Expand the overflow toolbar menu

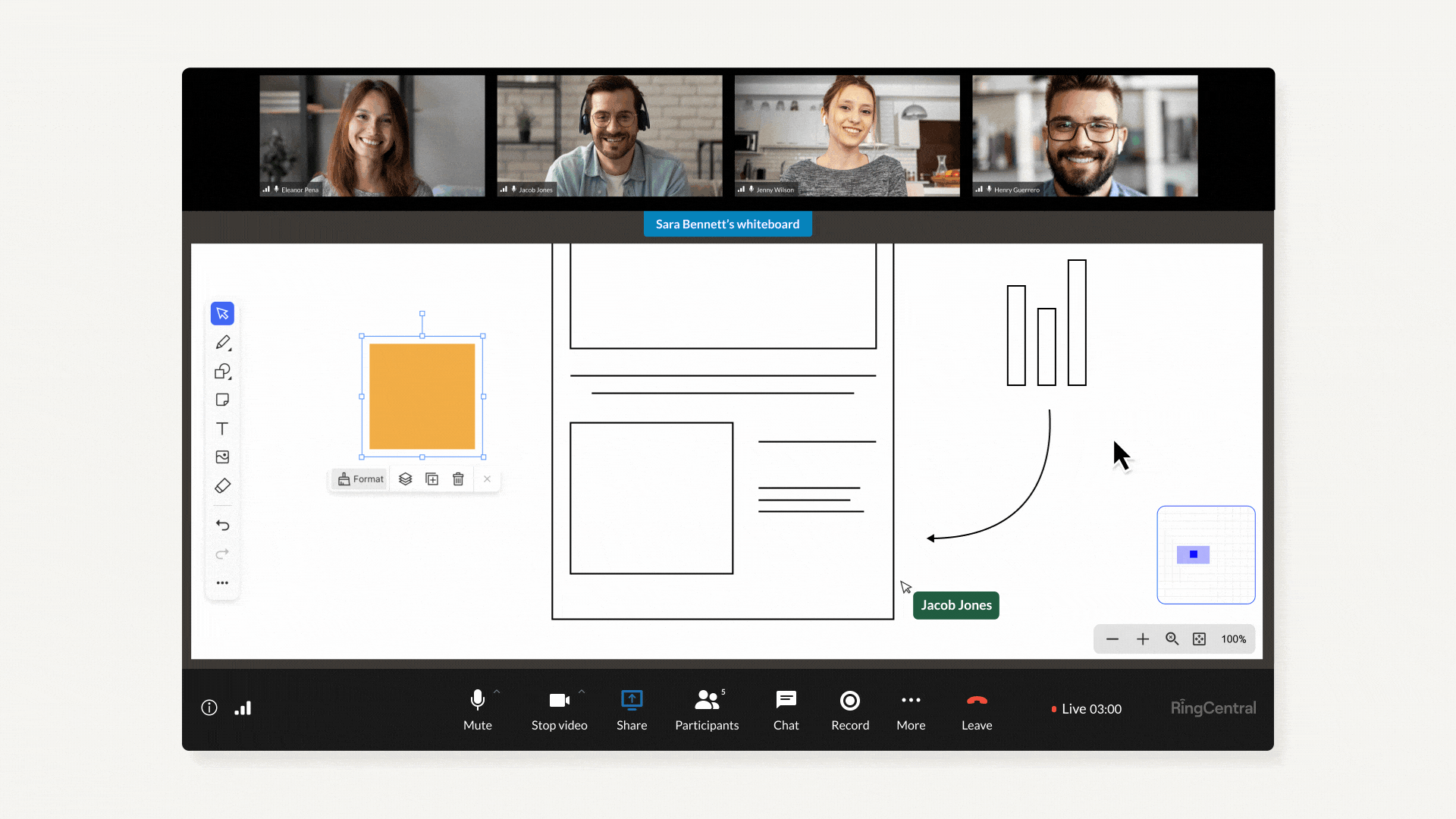pos(222,582)
